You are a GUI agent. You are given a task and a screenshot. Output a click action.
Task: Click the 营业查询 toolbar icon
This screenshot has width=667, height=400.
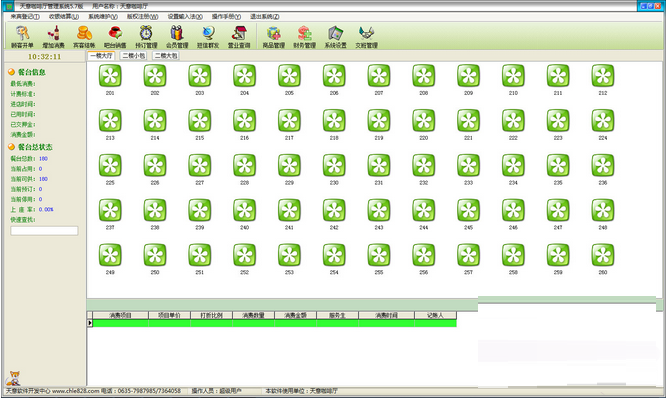(x=239, y=38)
